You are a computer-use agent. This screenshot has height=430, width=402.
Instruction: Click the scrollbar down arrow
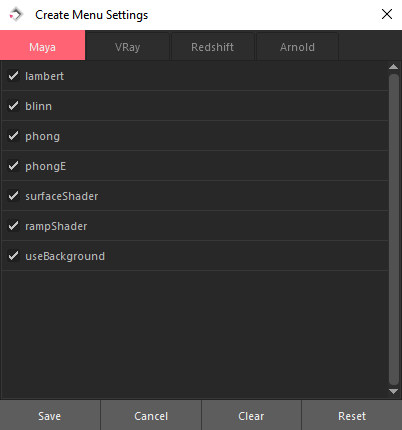[x=394, y=391]
